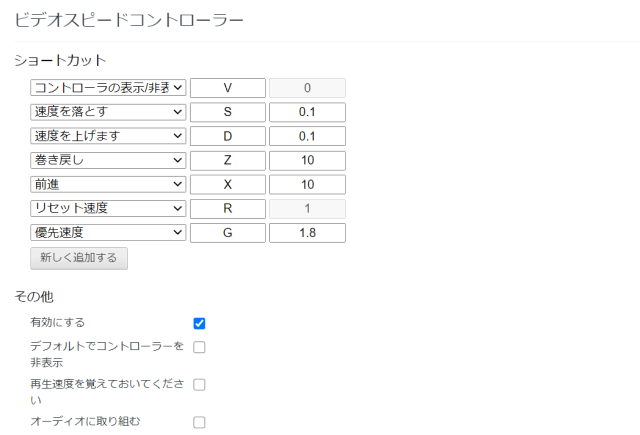Tick the オーディオに取り組む checkbox
The image size is (640, 435).
(x=199, y=422)
